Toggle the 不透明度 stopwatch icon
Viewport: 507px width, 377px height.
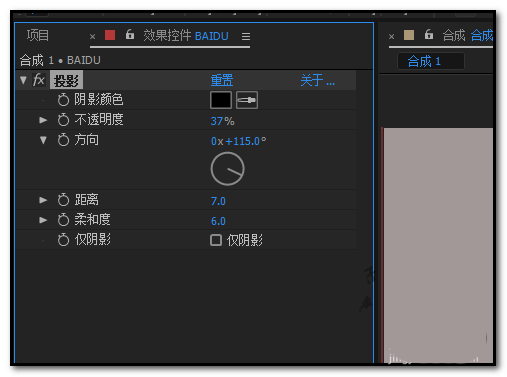(63, 120)
